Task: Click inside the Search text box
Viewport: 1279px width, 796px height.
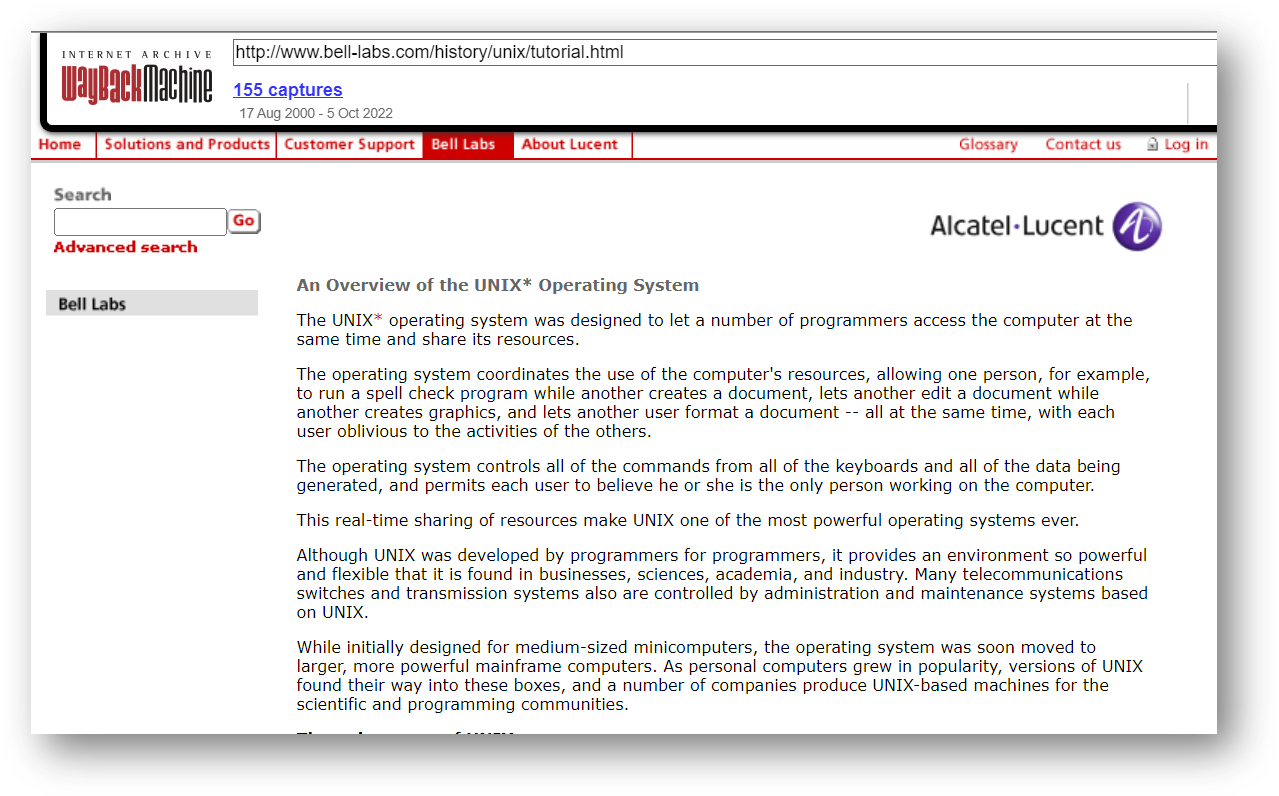Action: click(x=139, y=221)
